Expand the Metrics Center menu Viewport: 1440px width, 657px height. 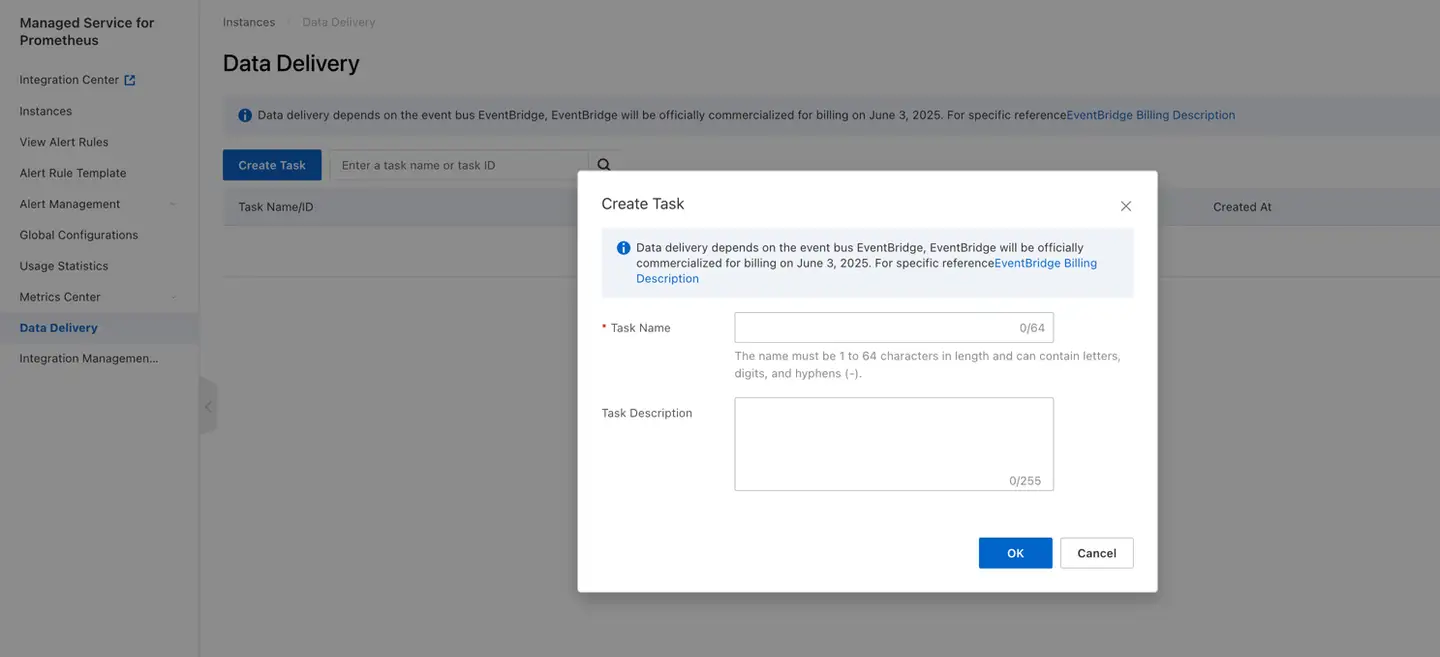pos(171,296)
